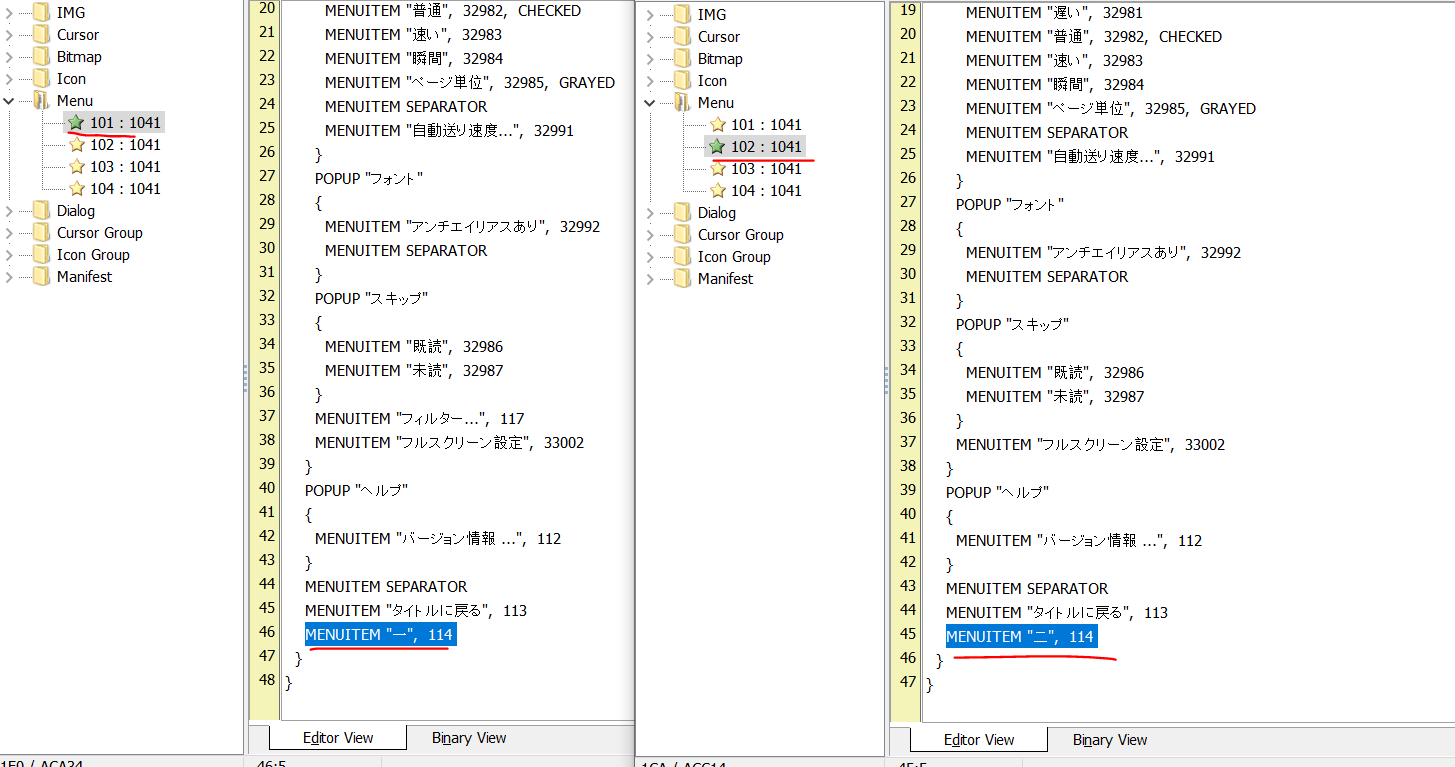
Task: Click highlighted MENUITEM 114 line in left editor
Action: 380,635
